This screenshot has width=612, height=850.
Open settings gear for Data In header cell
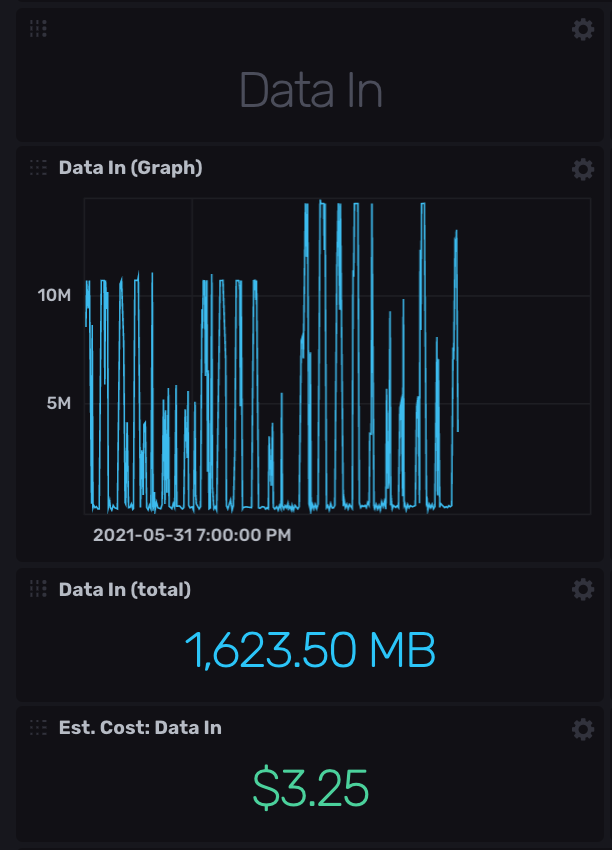582,30
